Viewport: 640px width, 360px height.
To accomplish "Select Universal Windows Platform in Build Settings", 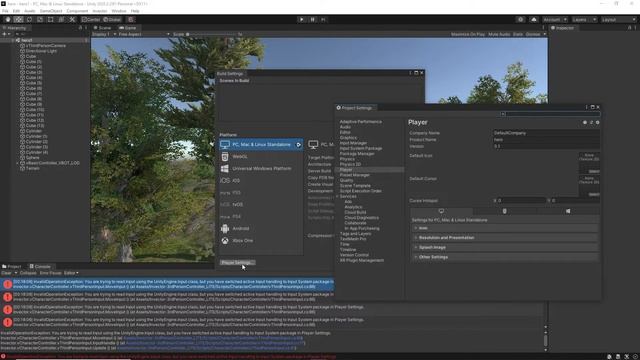I will tap(261, 168).
